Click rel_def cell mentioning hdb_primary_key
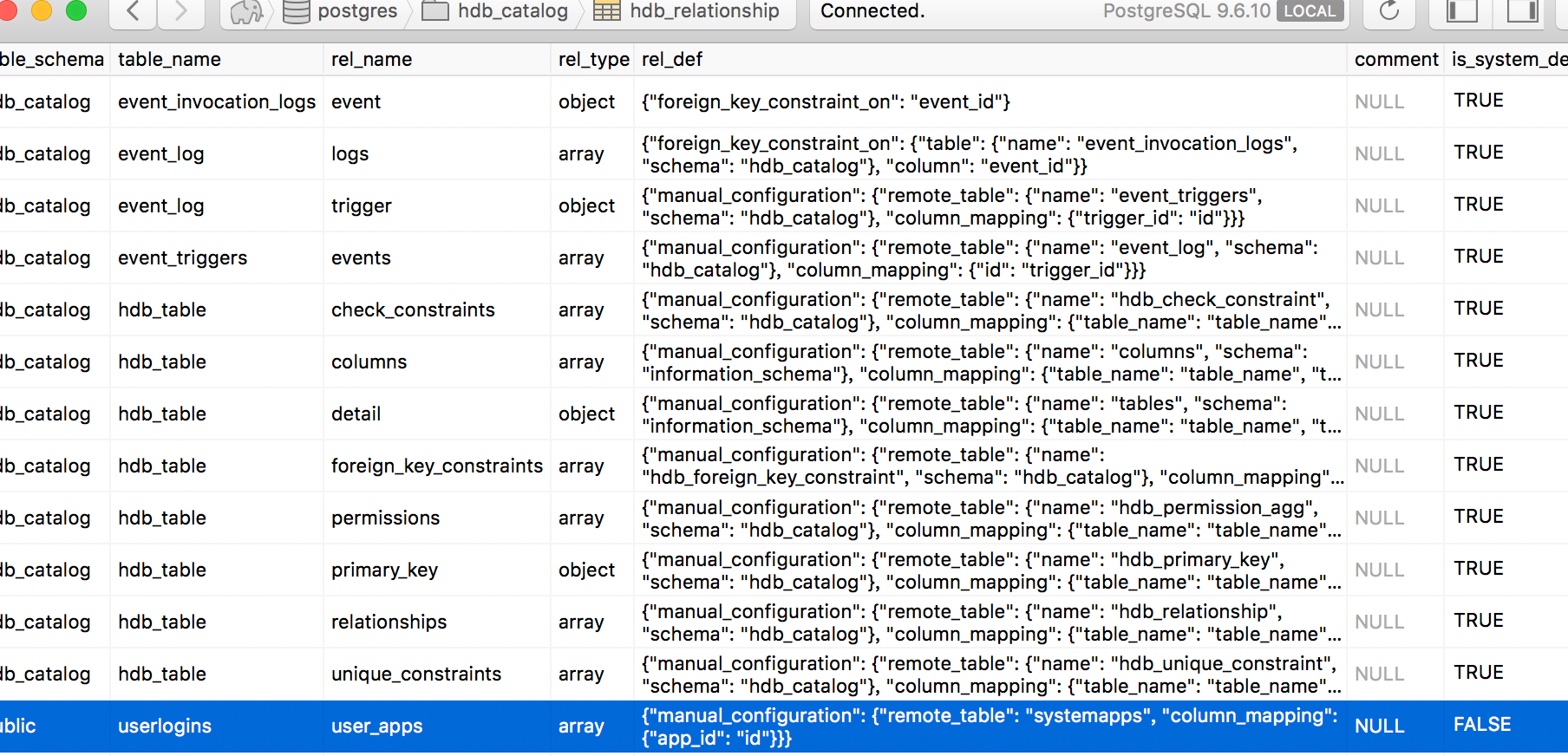This screenshot has width=1568, height=756. point(990,570)
